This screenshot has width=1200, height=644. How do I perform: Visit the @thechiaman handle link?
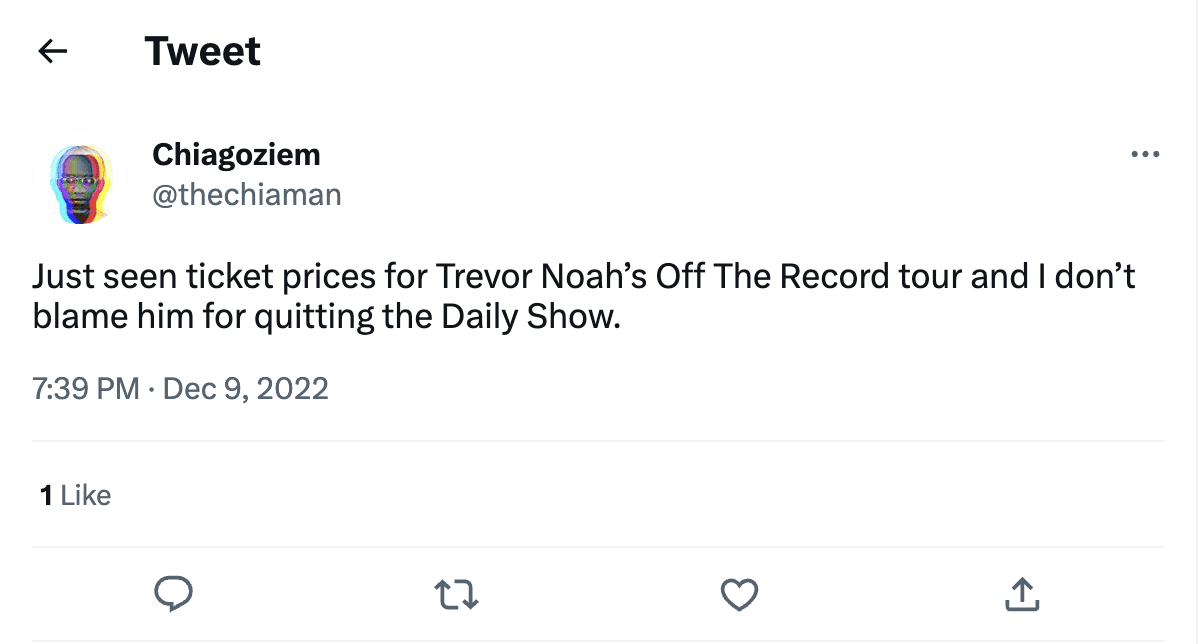pyautogui.click(x=246, y=194)
